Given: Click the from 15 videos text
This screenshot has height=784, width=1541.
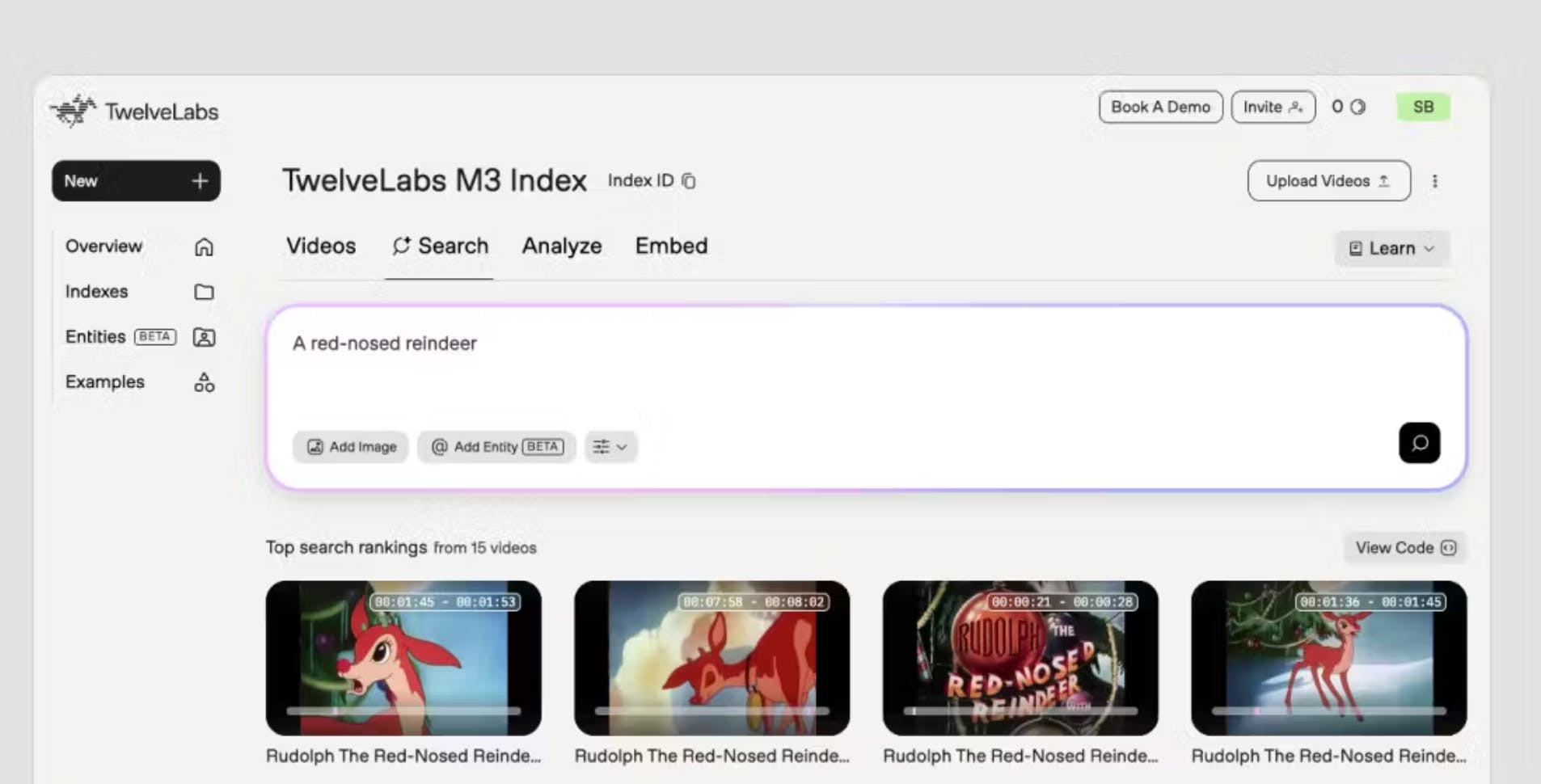Looking at the screenshot, I should pos(485,548).
